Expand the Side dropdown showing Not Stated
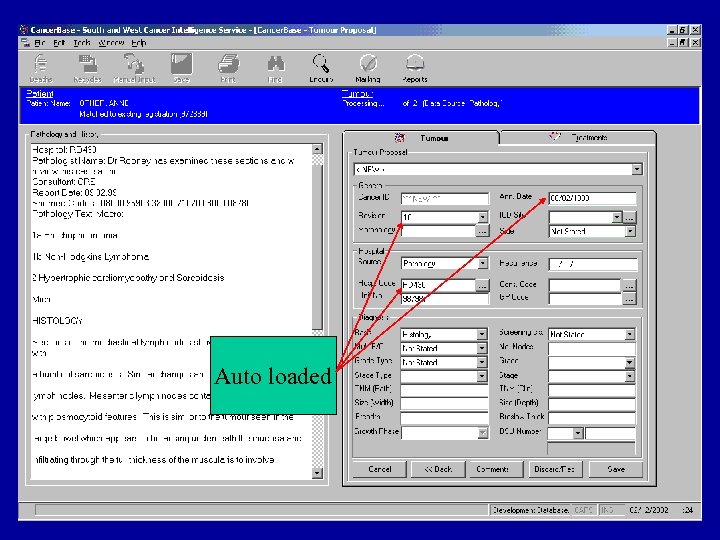 coord(630,231)
